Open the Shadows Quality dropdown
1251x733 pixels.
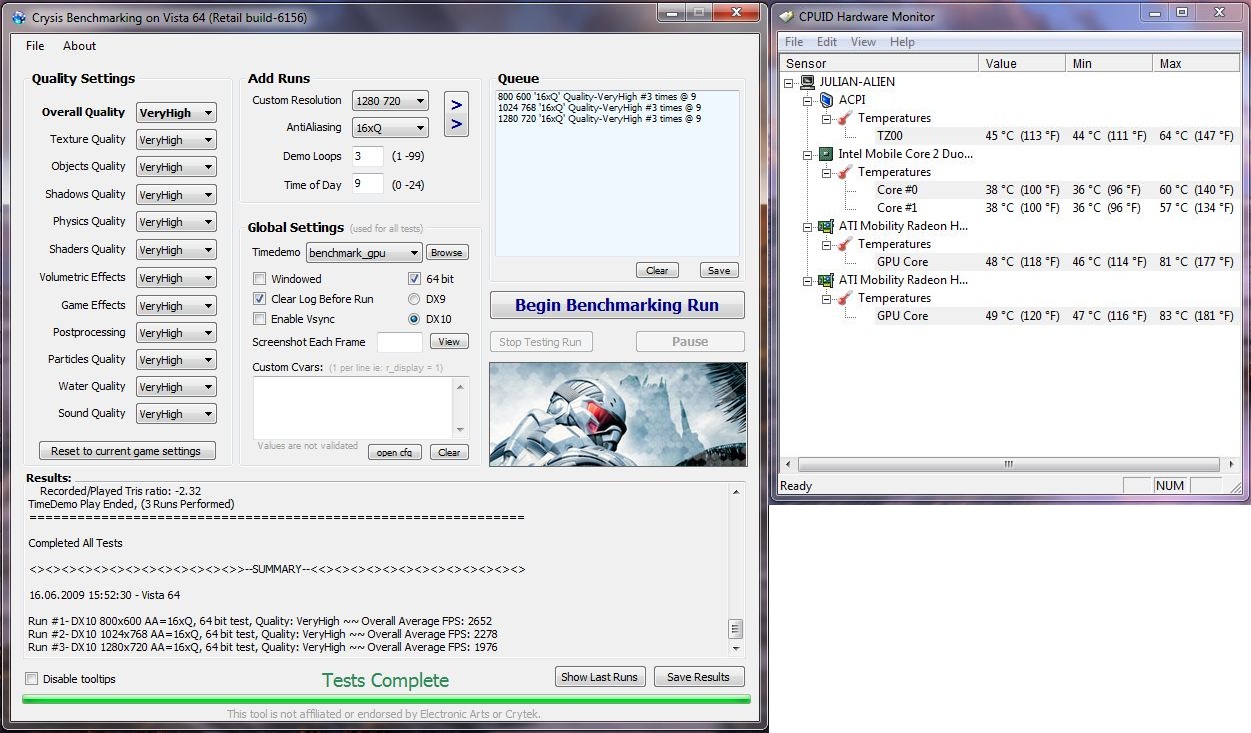point(176,195)
